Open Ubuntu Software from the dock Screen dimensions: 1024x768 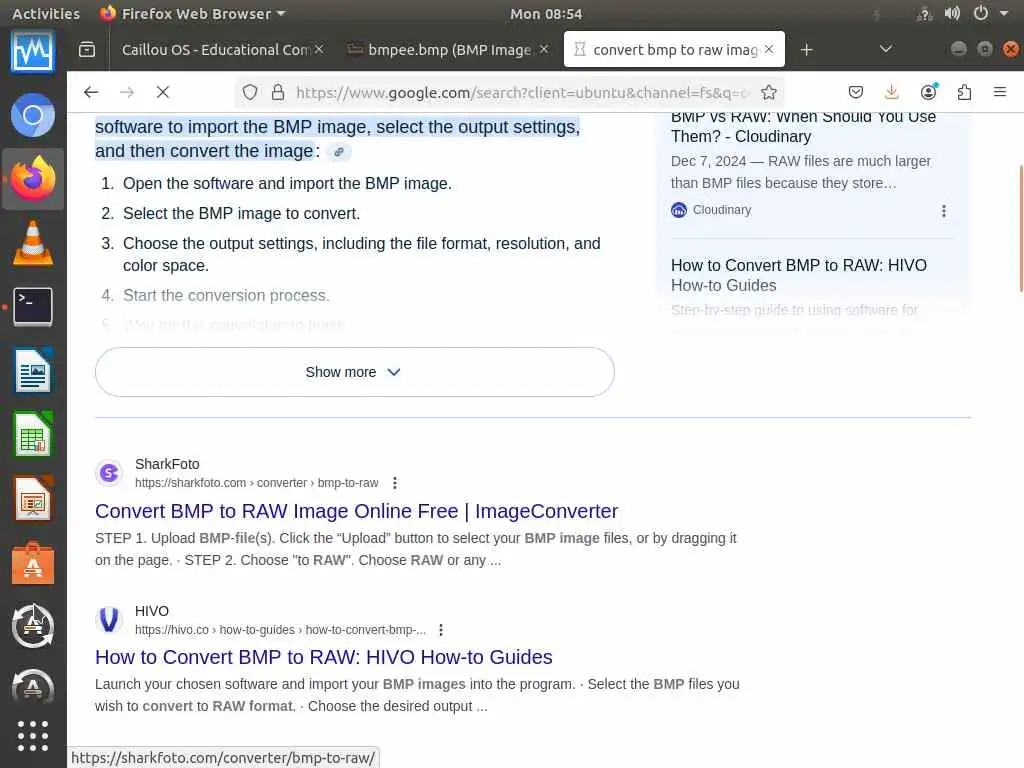tap(33, 563)
